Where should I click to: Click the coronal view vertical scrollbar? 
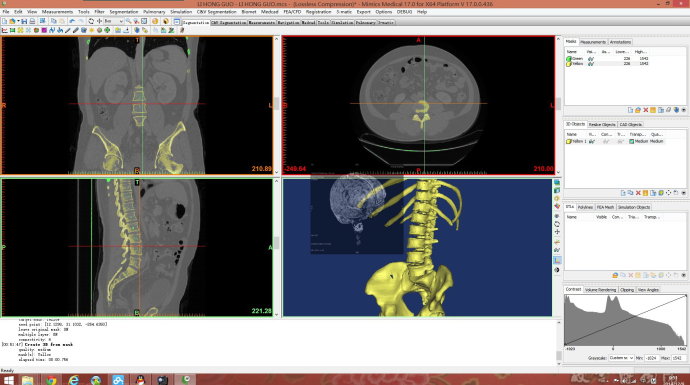[276, 105]
